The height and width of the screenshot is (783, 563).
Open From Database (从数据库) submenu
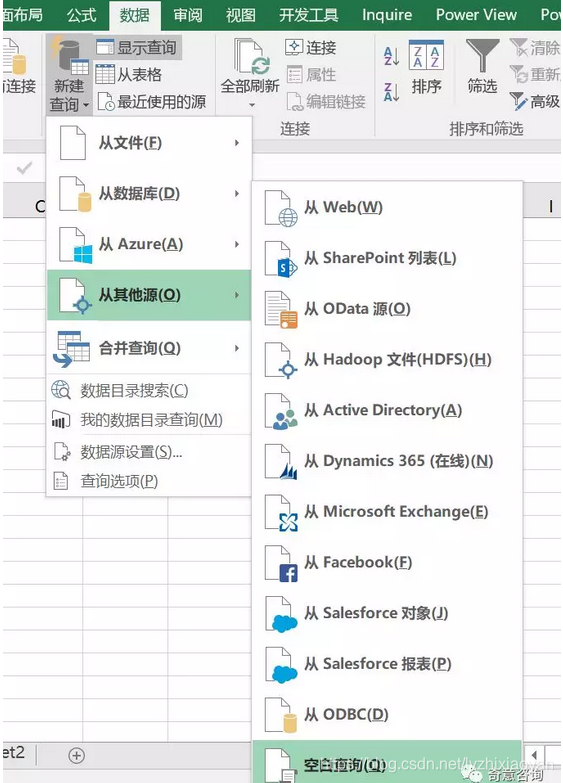[x=149, y=194]
